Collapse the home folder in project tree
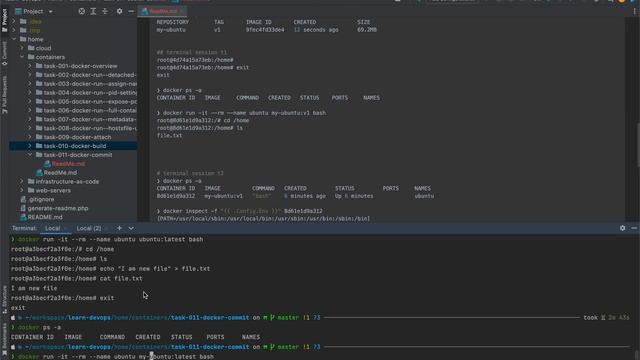 tap(14, 39)
